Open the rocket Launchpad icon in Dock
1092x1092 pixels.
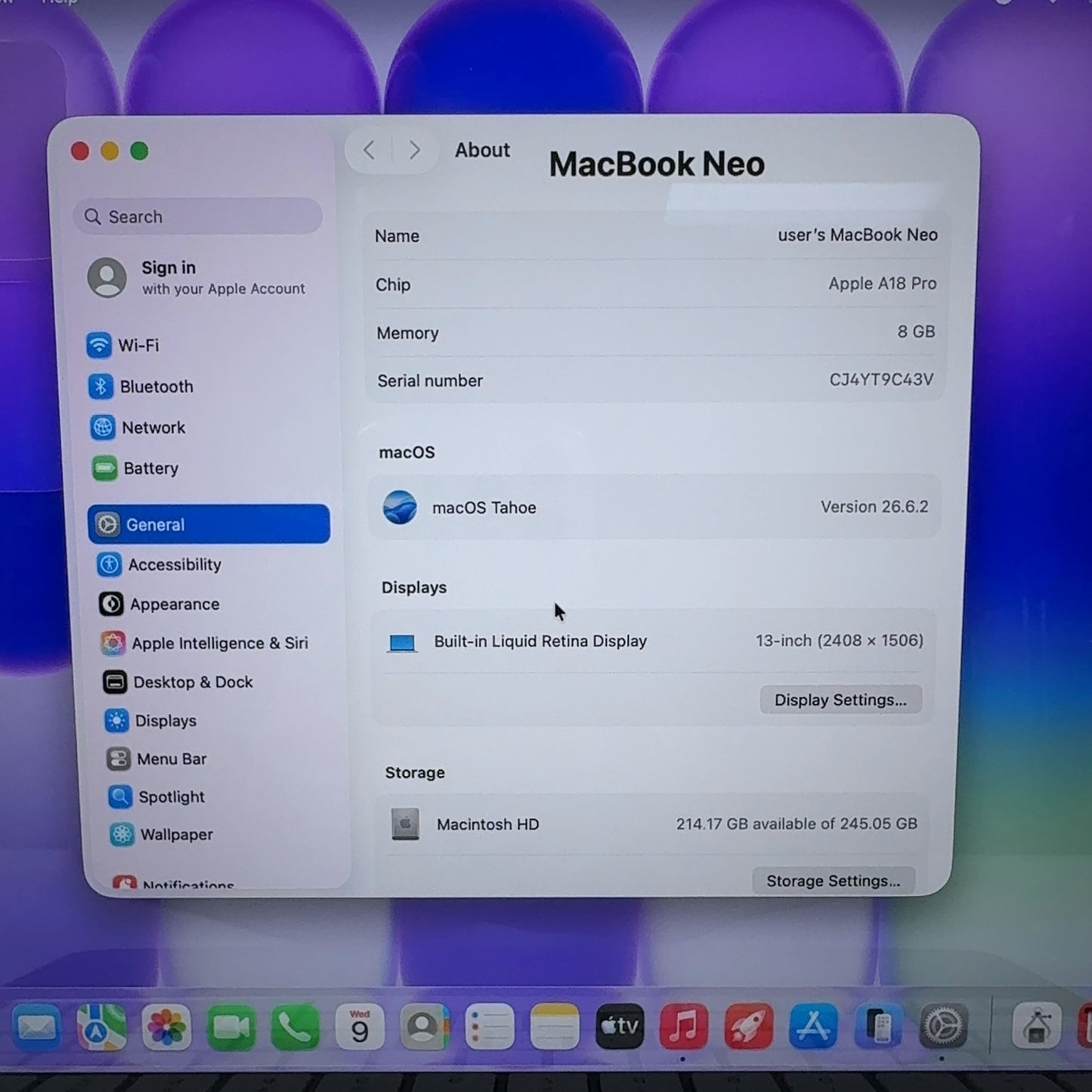point(748,1027)
